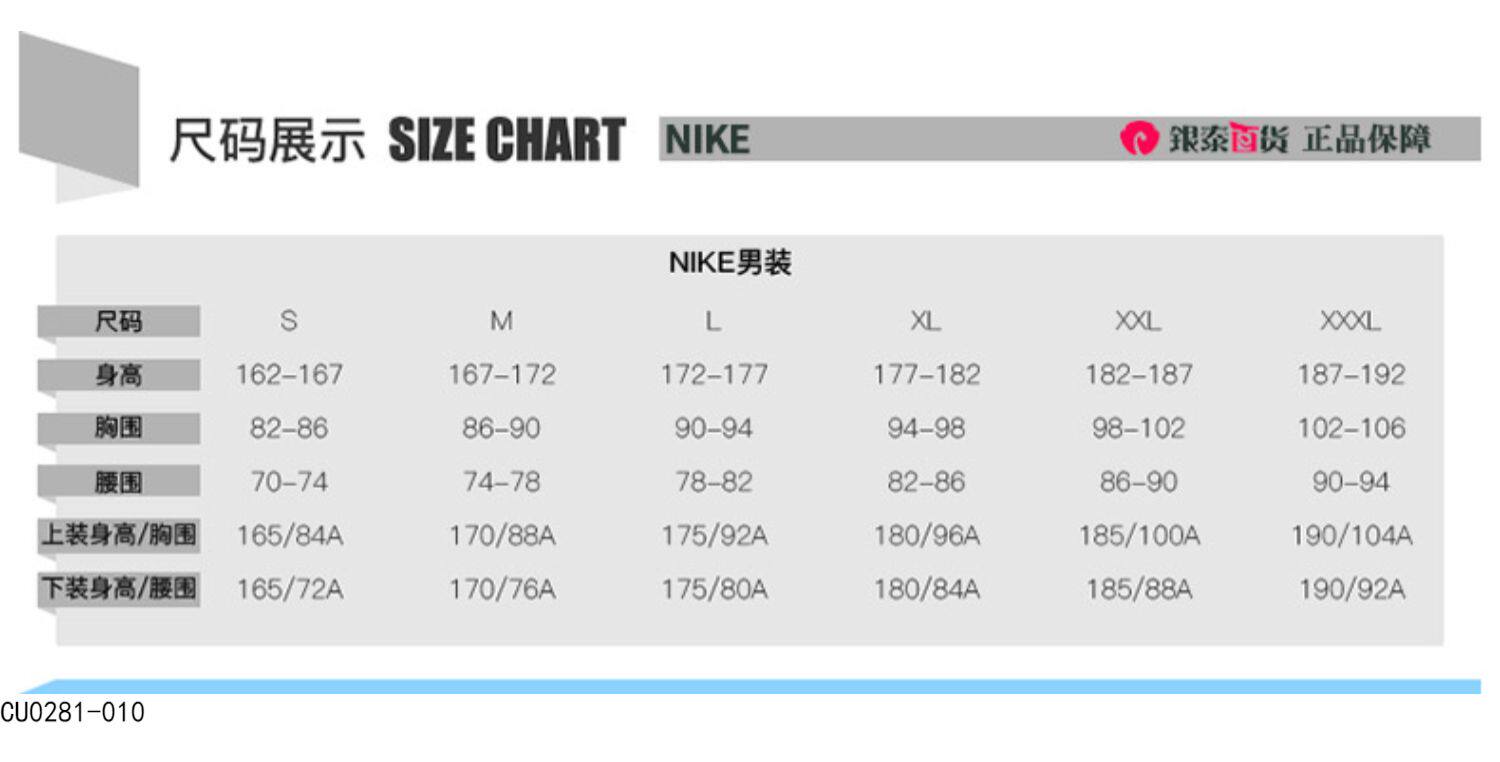Select the 尺码 row label
The image size is (1500, 762).
coord(119,322)
